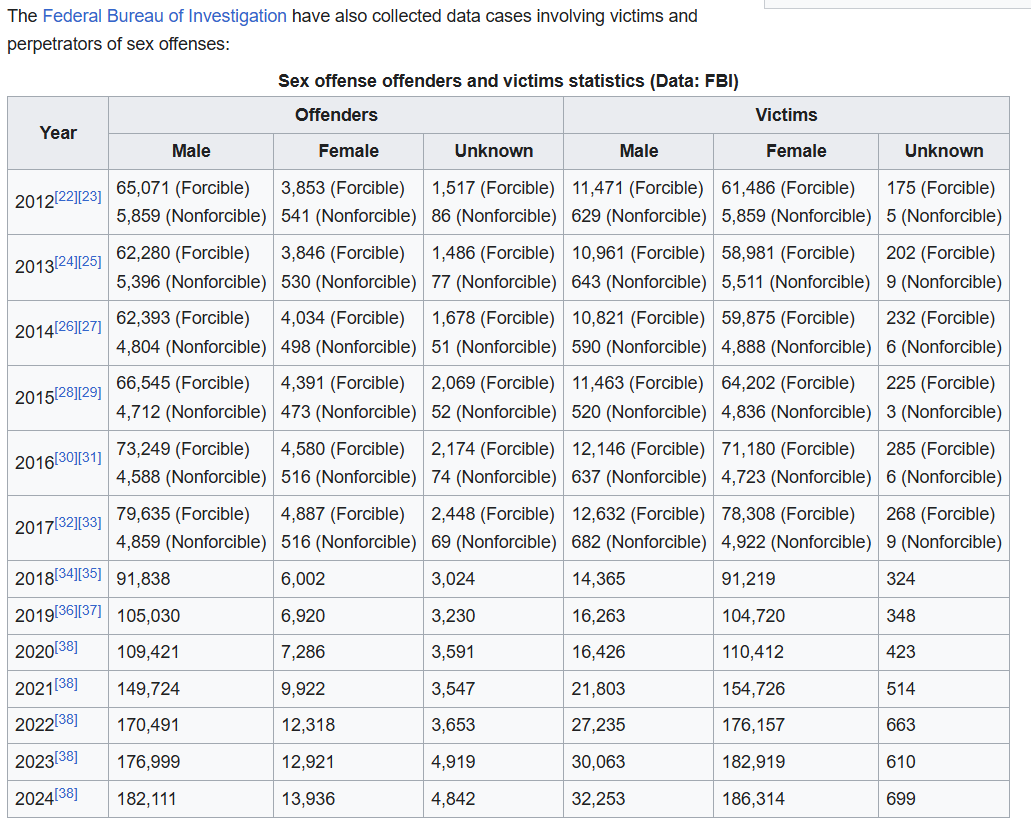Open citation [38] beside 2024
Viewport: 1031px width, 820px height.
pos(66,793)
